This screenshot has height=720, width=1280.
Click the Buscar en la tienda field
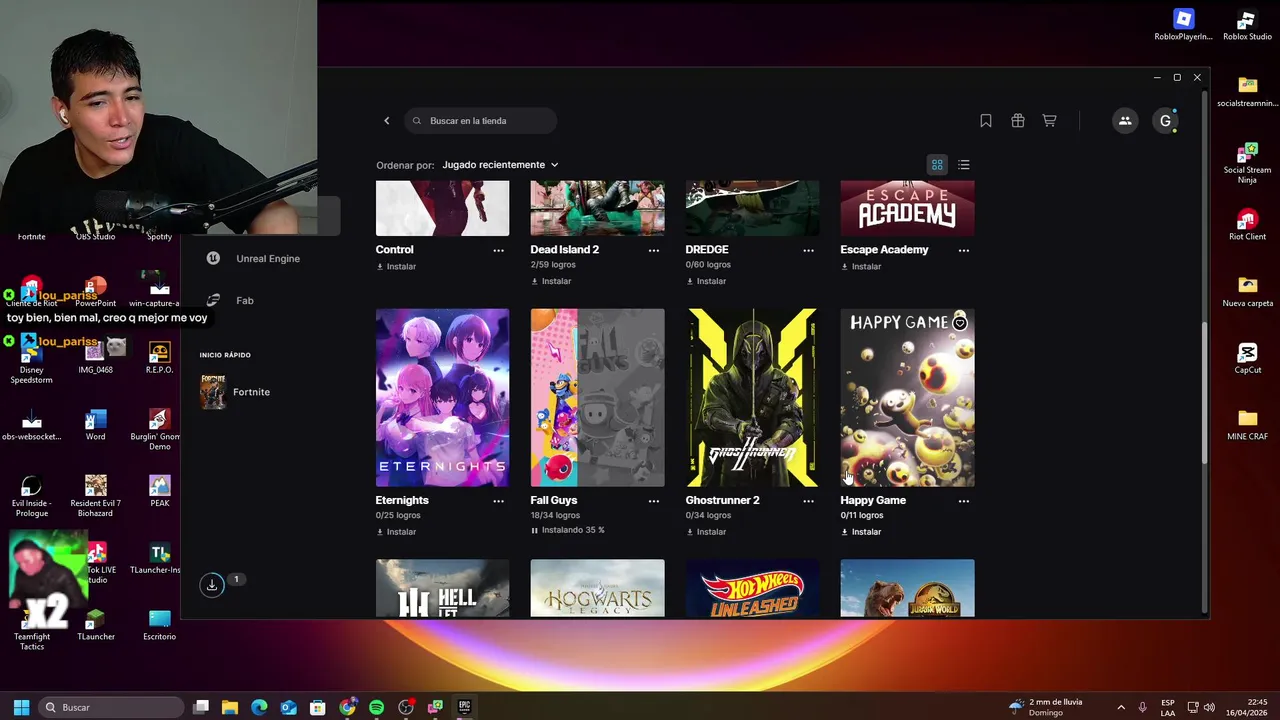point(481,121)
